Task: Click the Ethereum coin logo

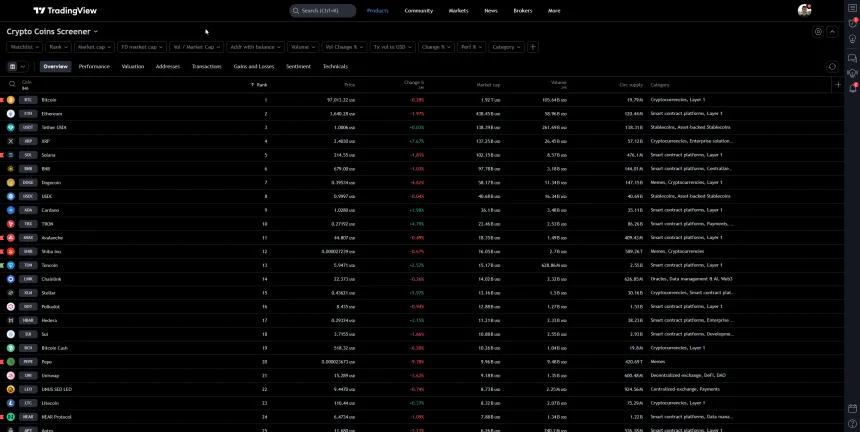Action: [x=11, y=113]
